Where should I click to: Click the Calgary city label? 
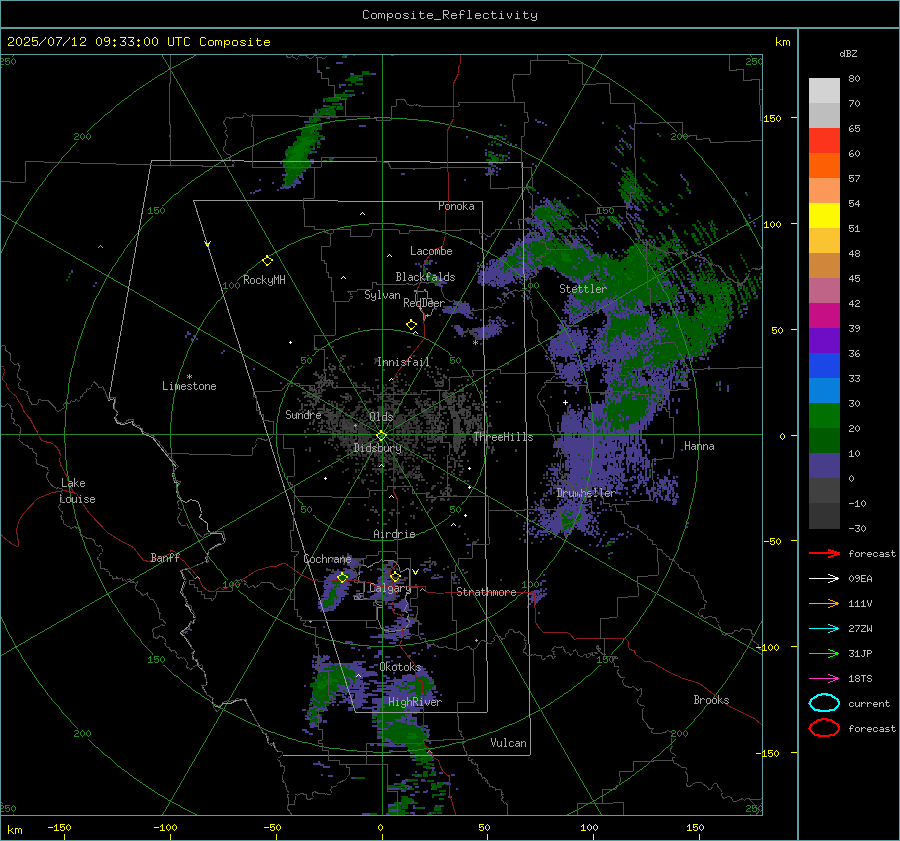(x=390, y=588)
